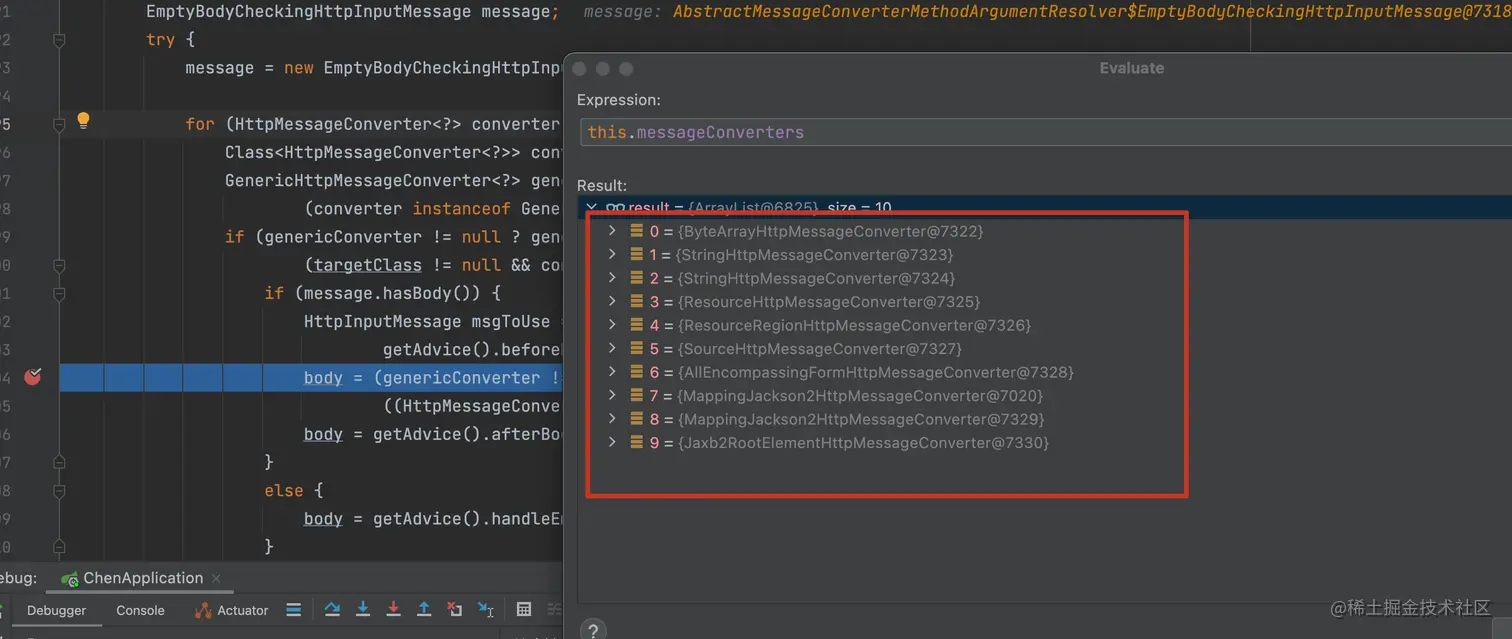Click the 'Result:' label in Evaluate dialog

(x=602, y=185)
